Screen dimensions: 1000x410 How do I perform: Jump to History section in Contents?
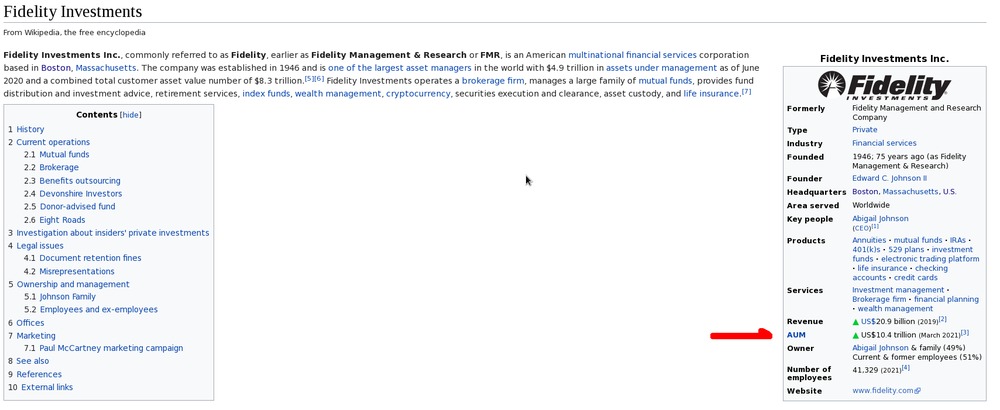[30, 129]
